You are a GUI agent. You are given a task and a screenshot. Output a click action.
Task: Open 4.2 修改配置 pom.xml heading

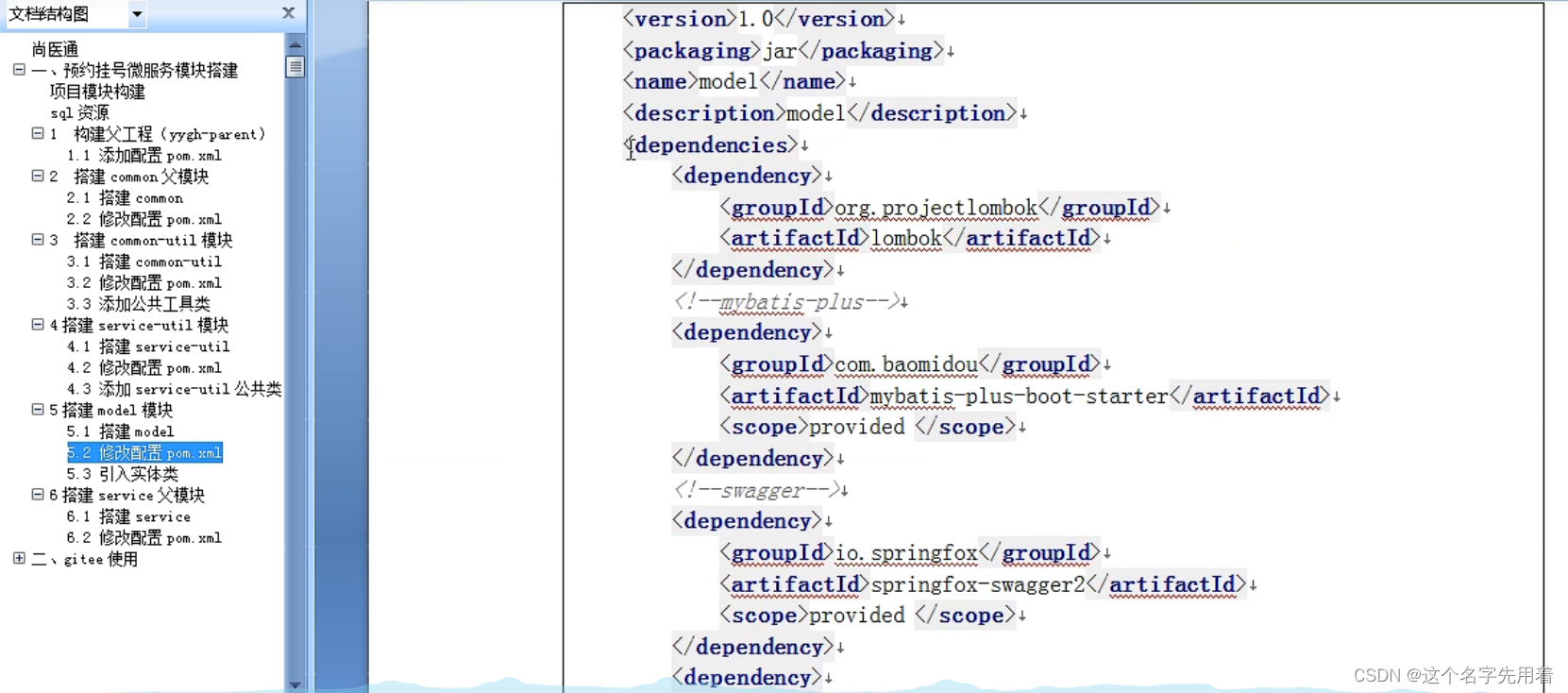pos(144,368)
